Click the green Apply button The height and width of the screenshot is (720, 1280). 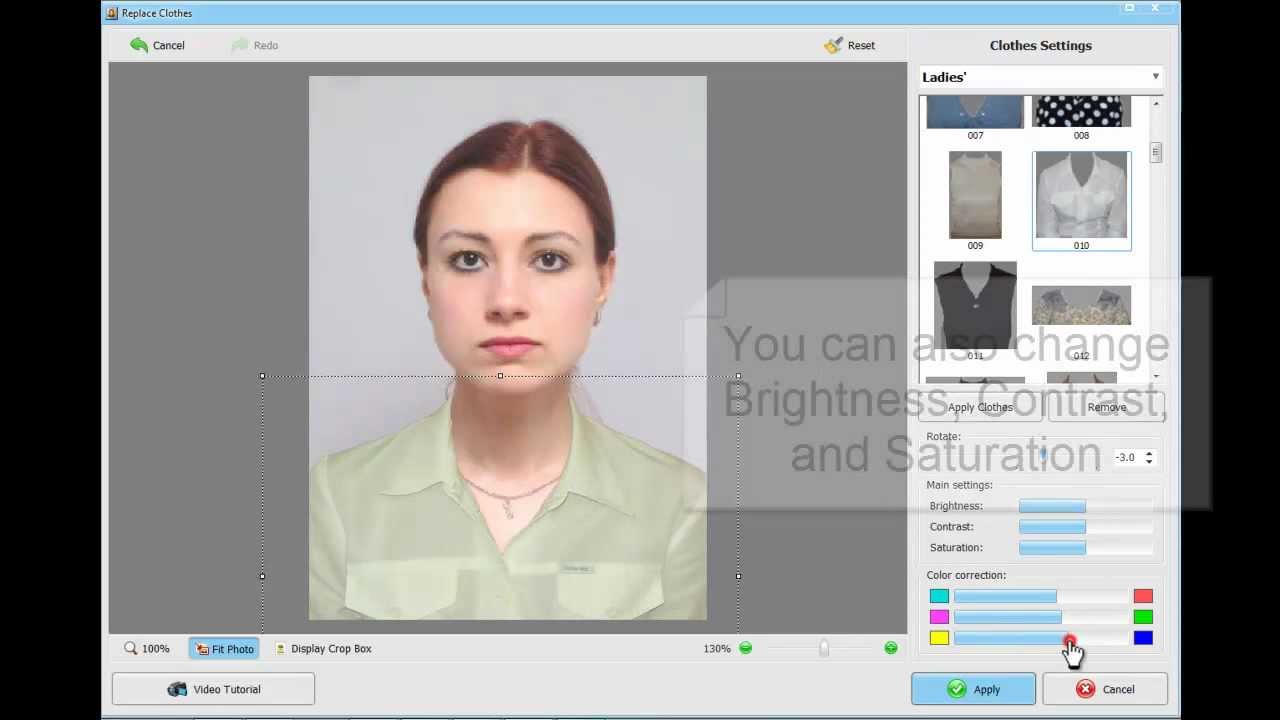[973, 689]
